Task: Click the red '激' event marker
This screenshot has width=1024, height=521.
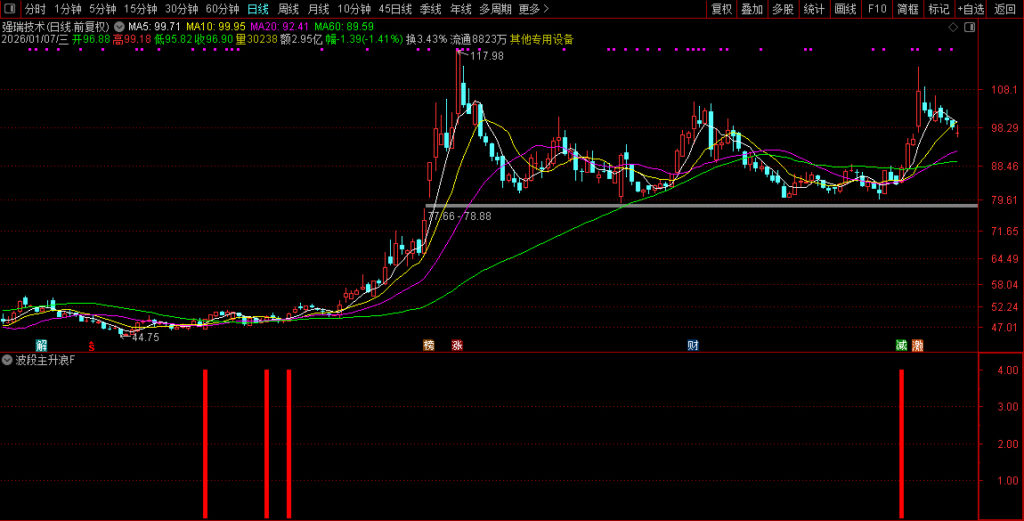Action: click(917, 346)
